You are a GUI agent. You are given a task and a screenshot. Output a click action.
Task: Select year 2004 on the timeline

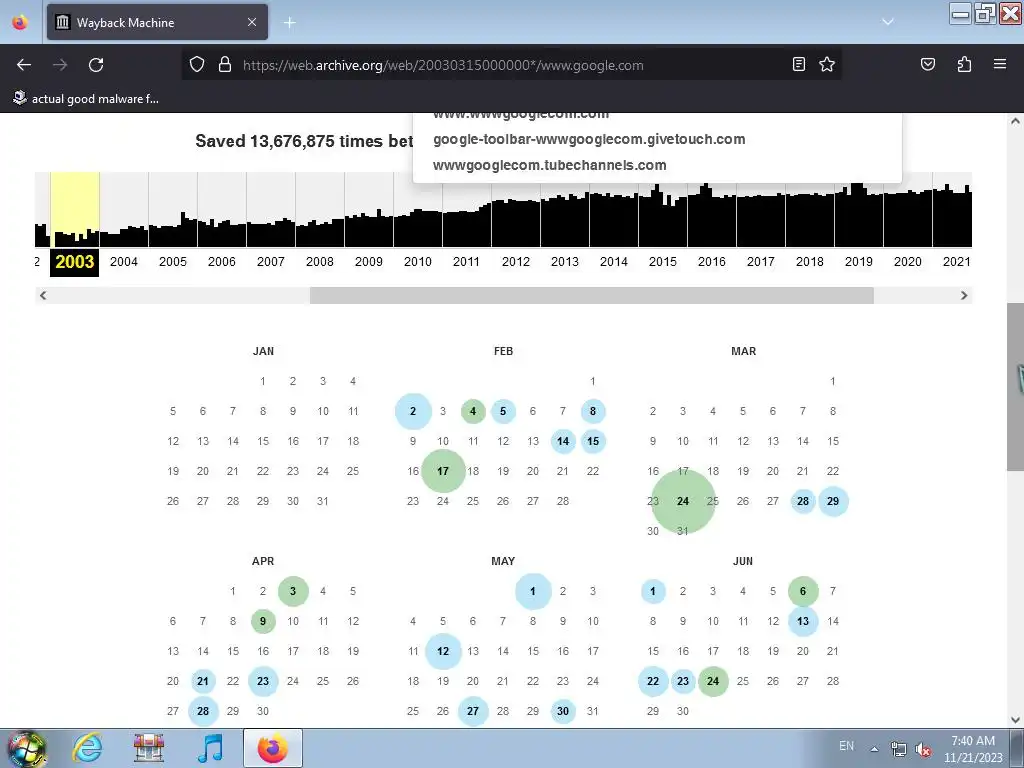[124, 262]
